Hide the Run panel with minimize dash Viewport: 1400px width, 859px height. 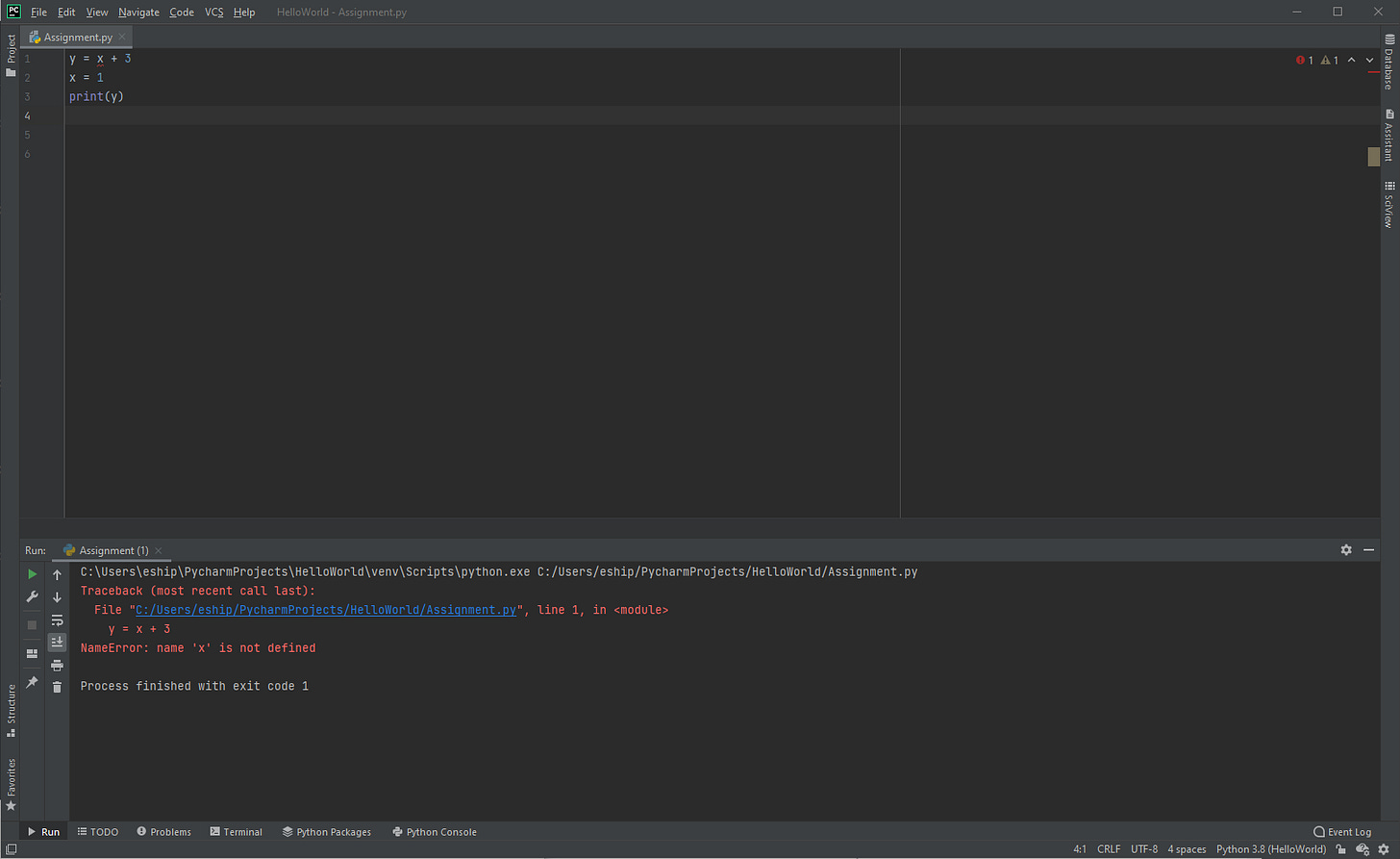1369,550
